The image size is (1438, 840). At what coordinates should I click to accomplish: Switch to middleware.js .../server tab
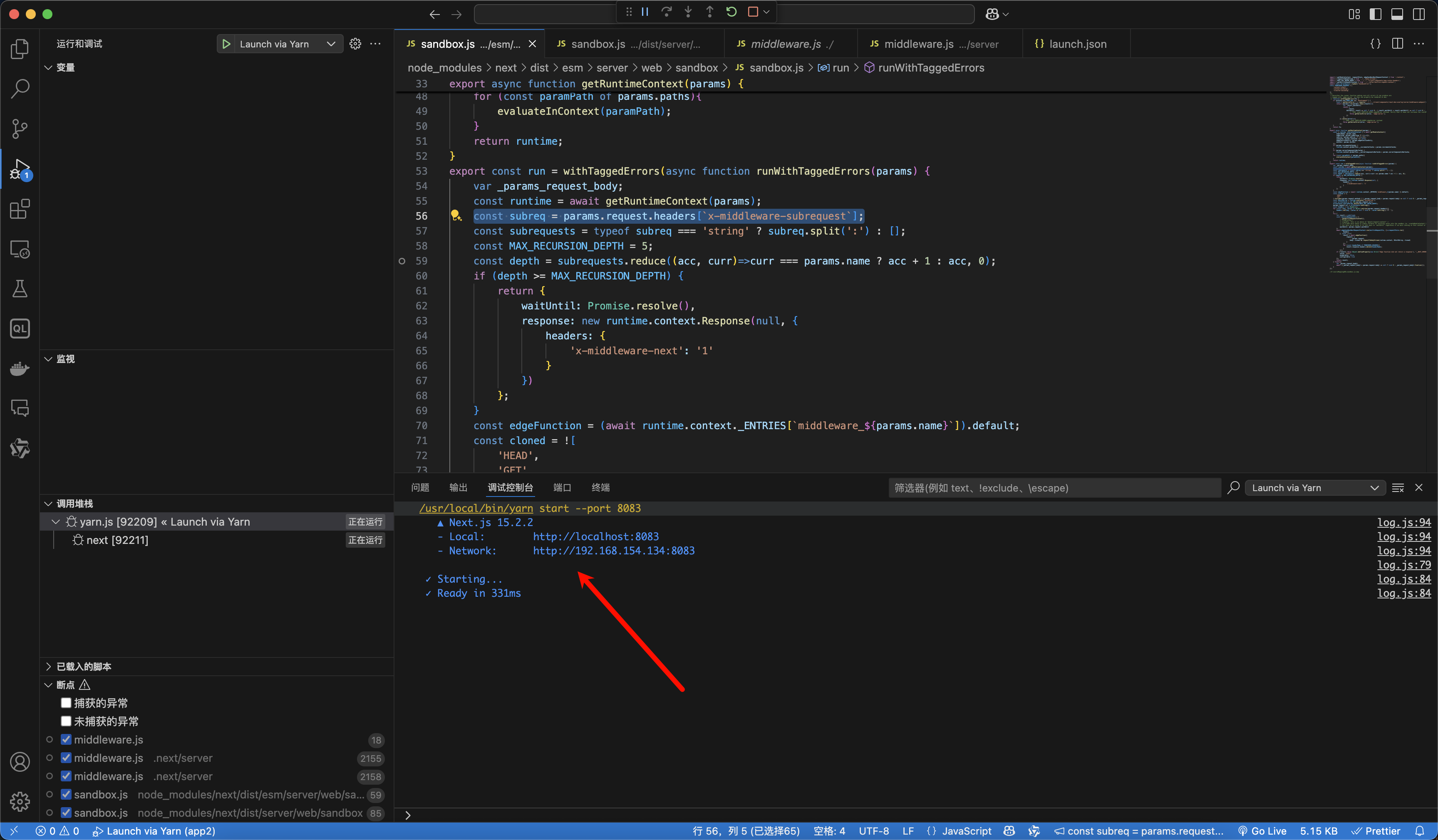pos(939,44)
